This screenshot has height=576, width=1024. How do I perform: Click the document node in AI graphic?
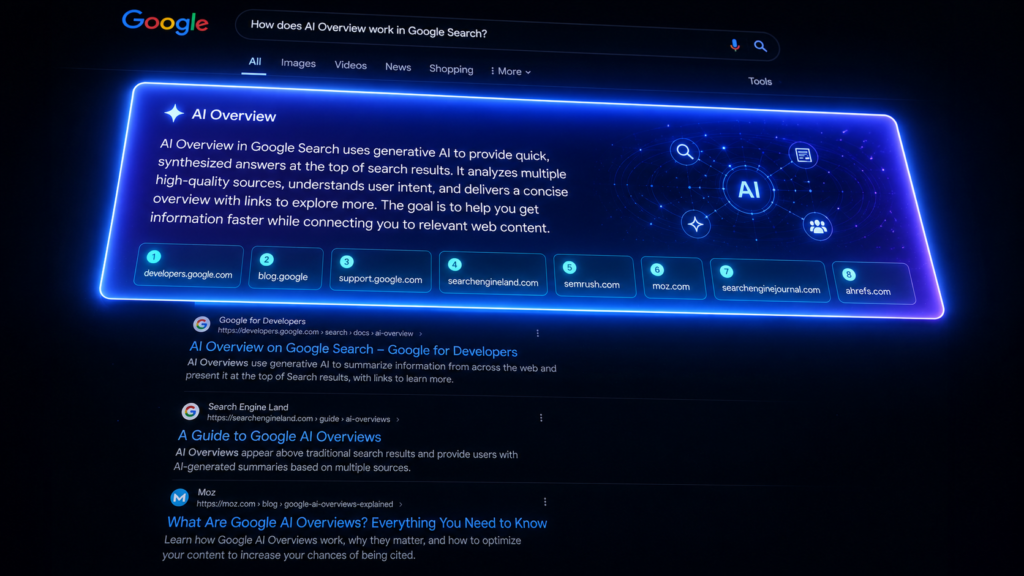coord(803,155)
